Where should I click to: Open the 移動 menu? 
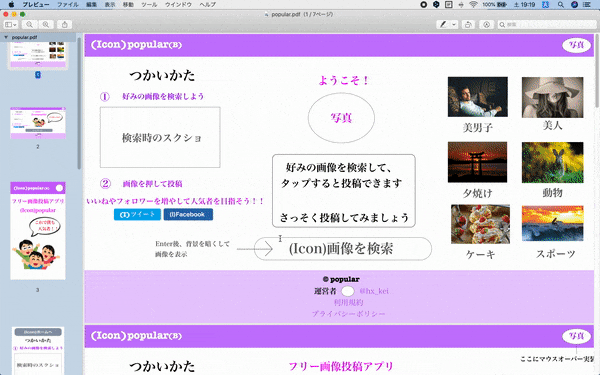[x=128, y=5]
